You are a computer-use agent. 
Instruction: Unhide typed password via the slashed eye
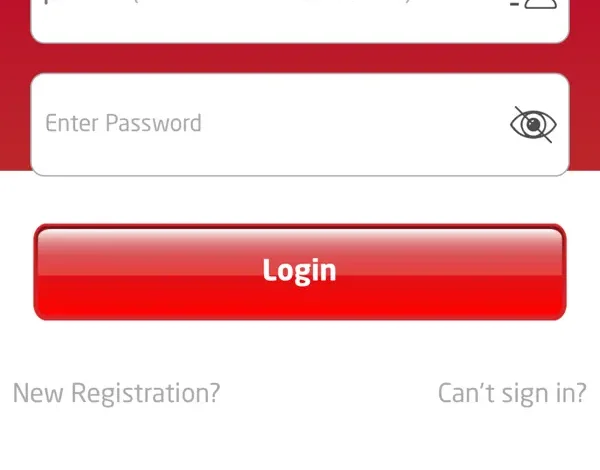(x=533, y=124)
